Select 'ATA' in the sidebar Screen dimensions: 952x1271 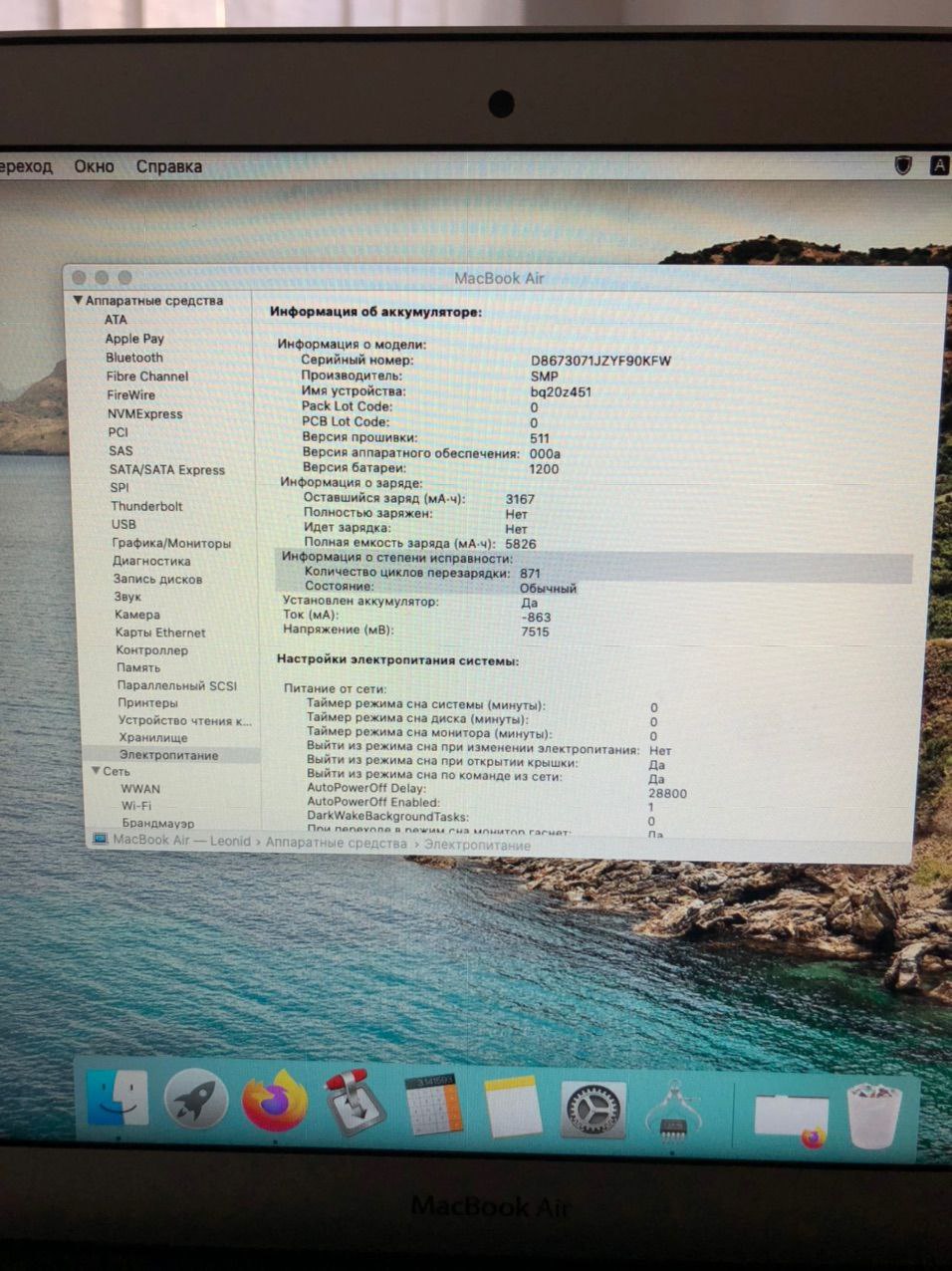pyautogui.click(x=116, y=320)
